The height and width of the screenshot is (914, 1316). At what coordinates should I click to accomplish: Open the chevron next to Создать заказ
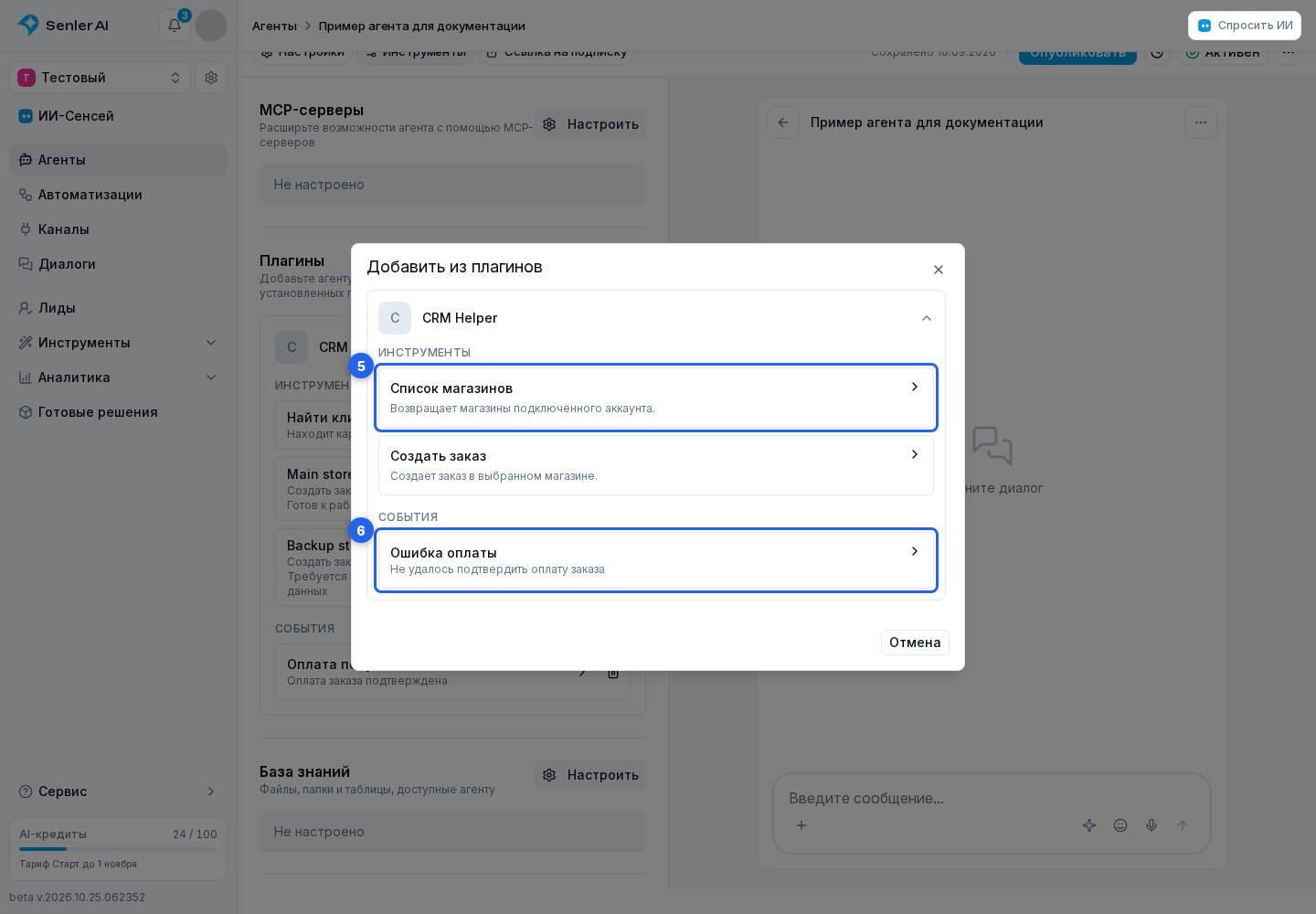tap(915, 454)
